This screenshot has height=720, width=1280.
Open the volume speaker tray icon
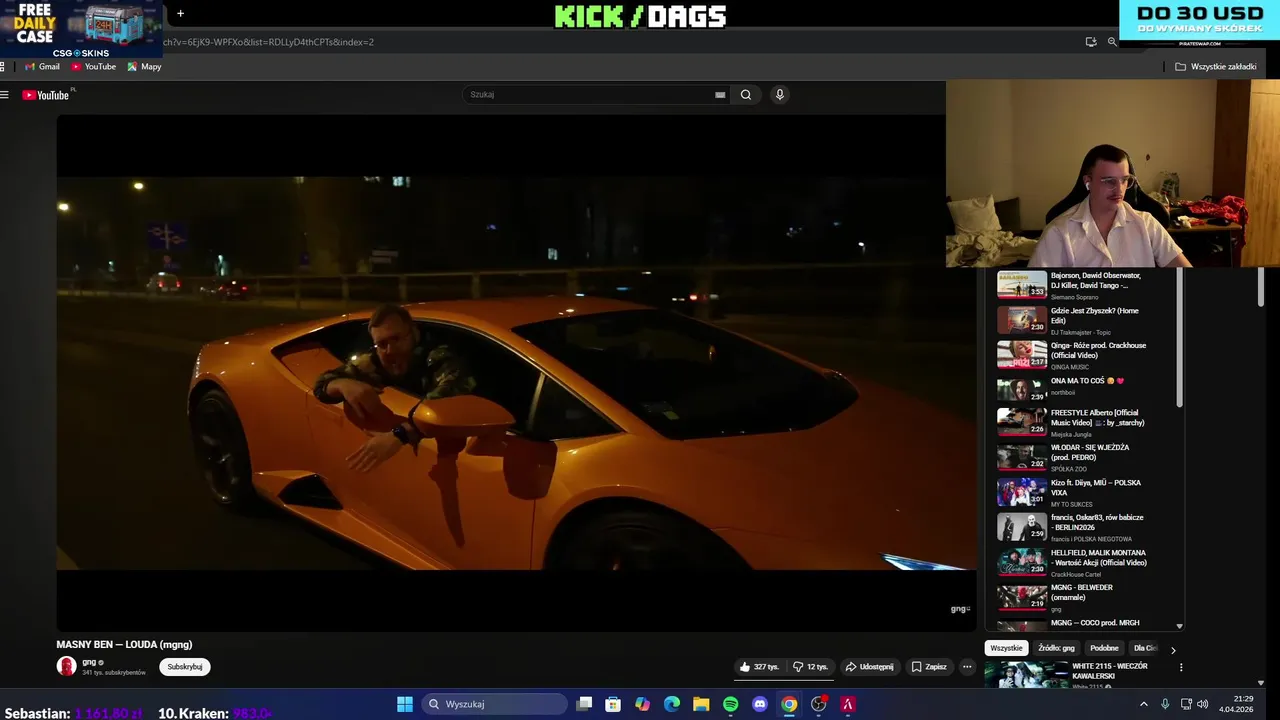pos(1203,704)
